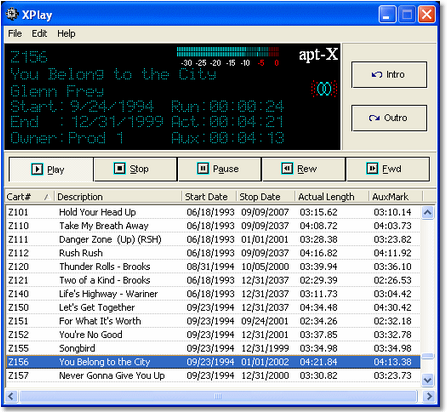This screenshot has width=447, height=414.
Task: Select highlighted You Belong to the City row
Action: tap(213, 362)
